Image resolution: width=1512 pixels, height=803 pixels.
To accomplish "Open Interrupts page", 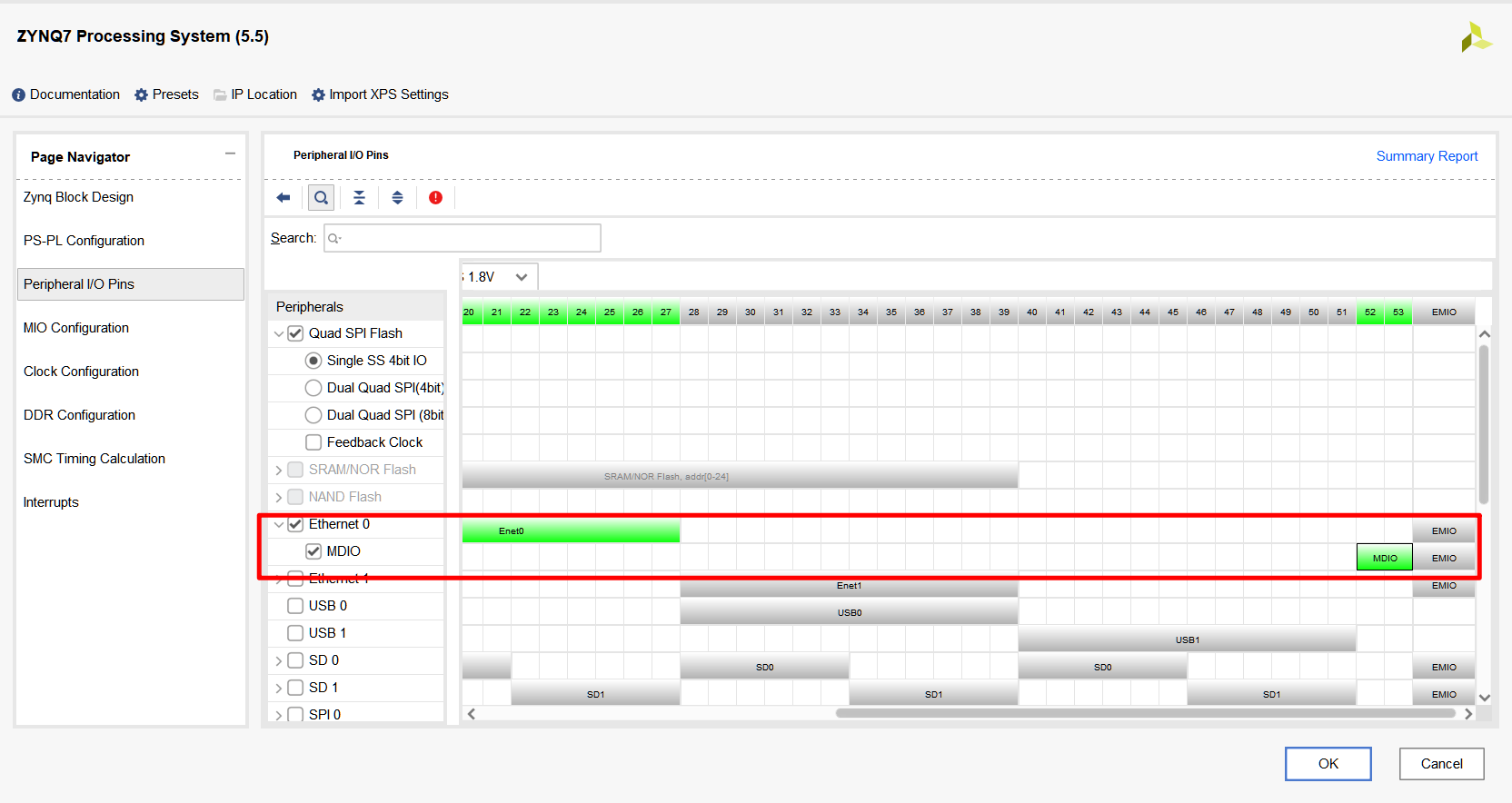I will (51, 502).
